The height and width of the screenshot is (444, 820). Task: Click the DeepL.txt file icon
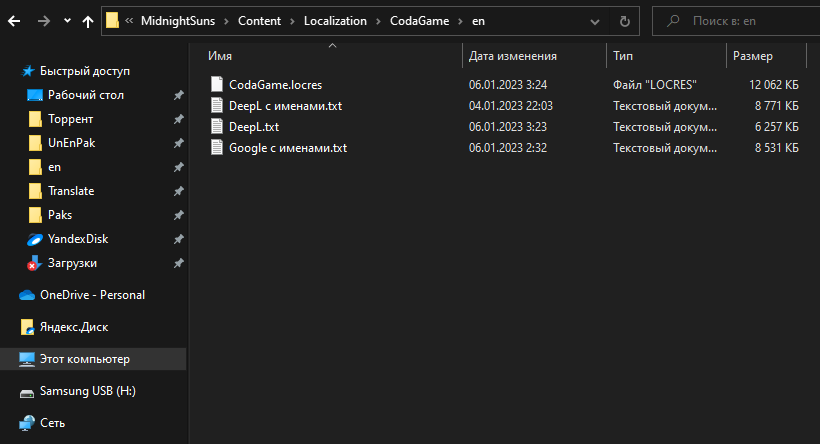[217, 126]
